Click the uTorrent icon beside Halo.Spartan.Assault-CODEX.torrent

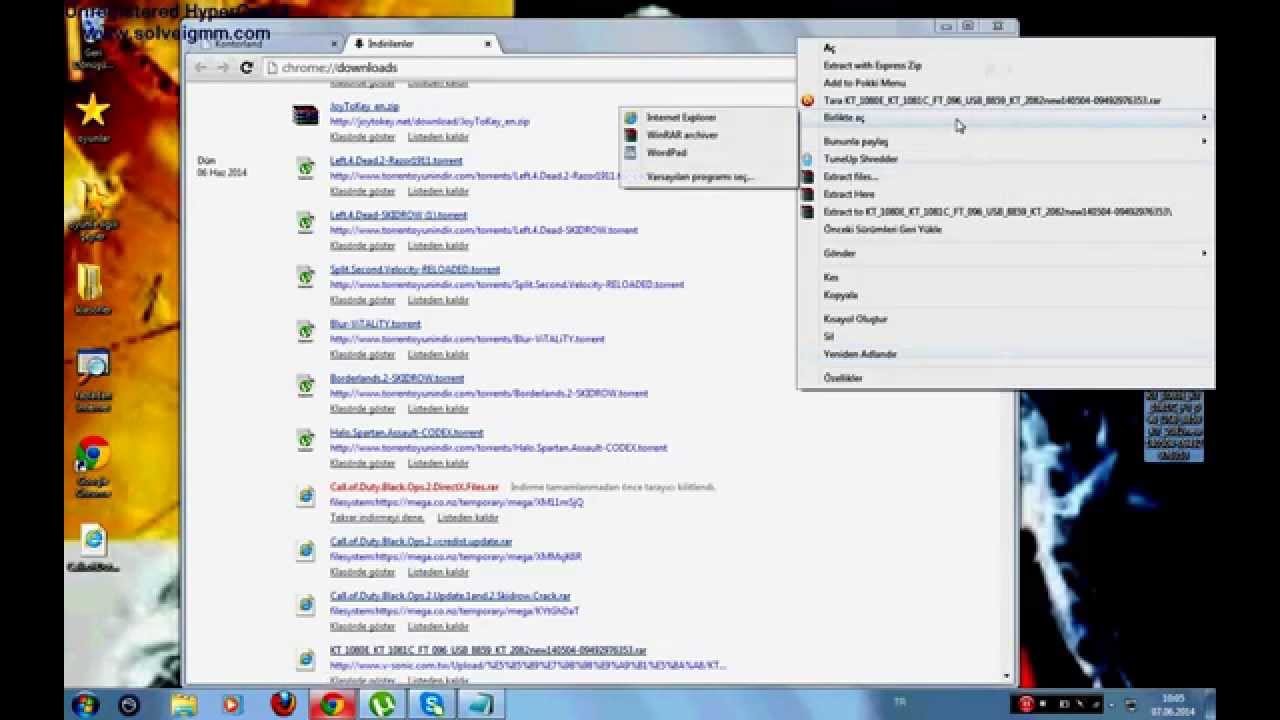pyautogui.click(x=306, y=440)
